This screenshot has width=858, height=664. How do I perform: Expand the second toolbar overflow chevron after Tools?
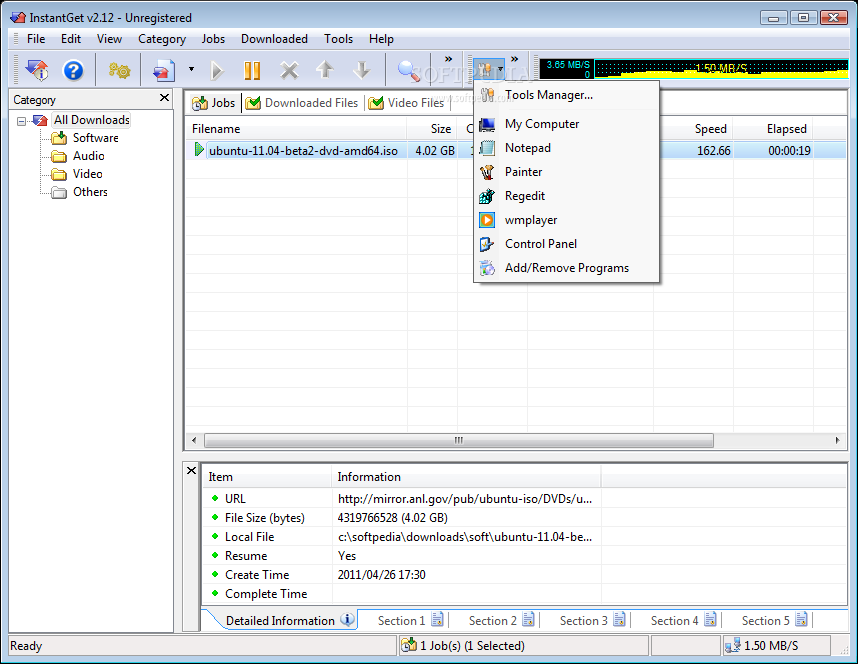tap(514, 59)
